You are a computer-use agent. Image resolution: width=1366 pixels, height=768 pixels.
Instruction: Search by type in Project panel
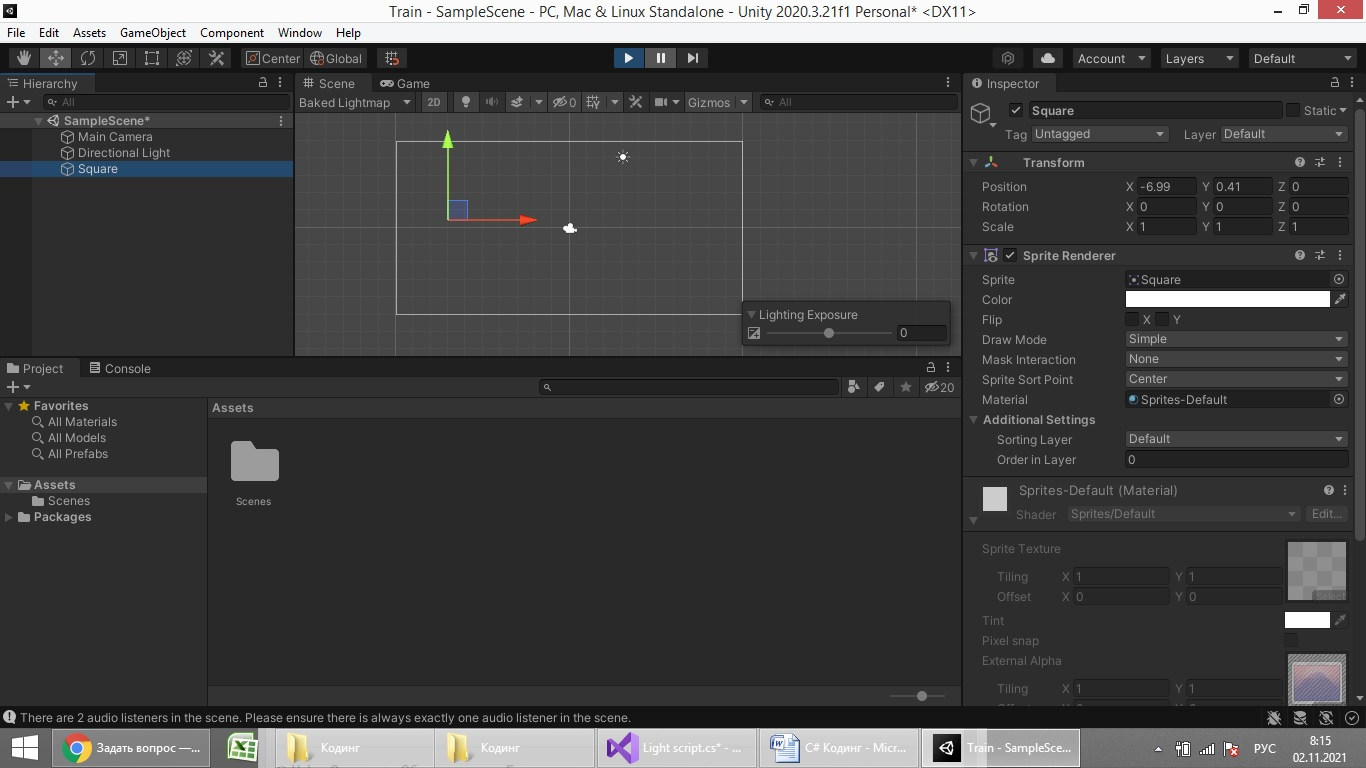pyautogui.click(x=853, y=387)
